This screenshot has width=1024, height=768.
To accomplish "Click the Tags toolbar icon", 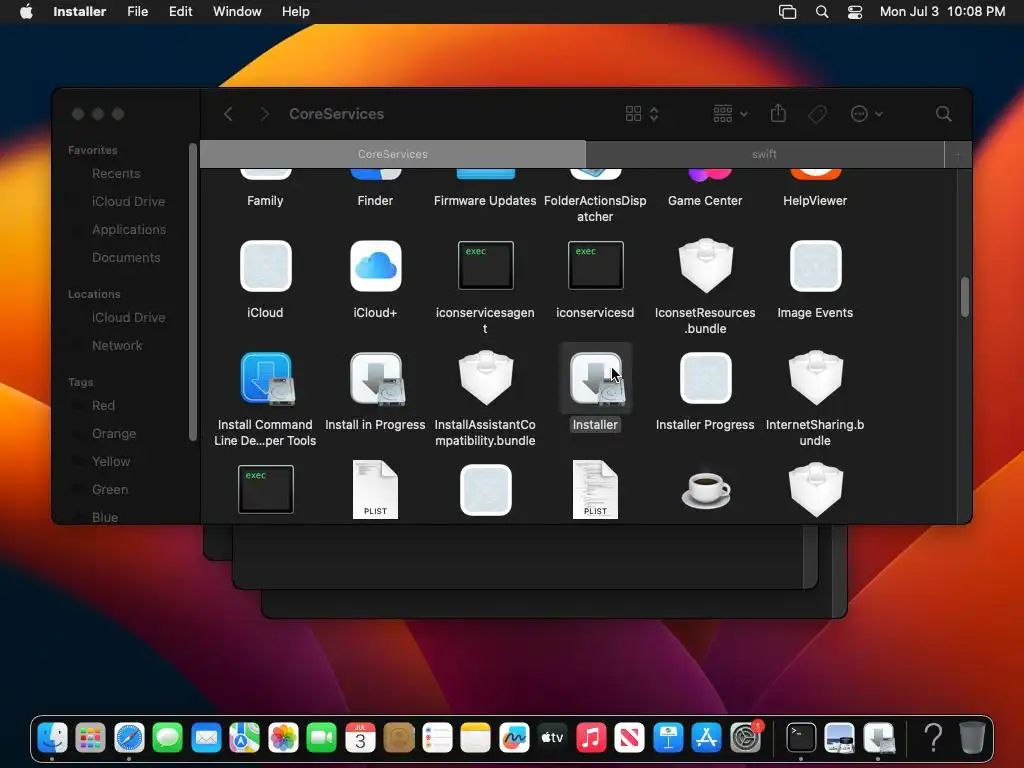I will [x=817, y=114].
